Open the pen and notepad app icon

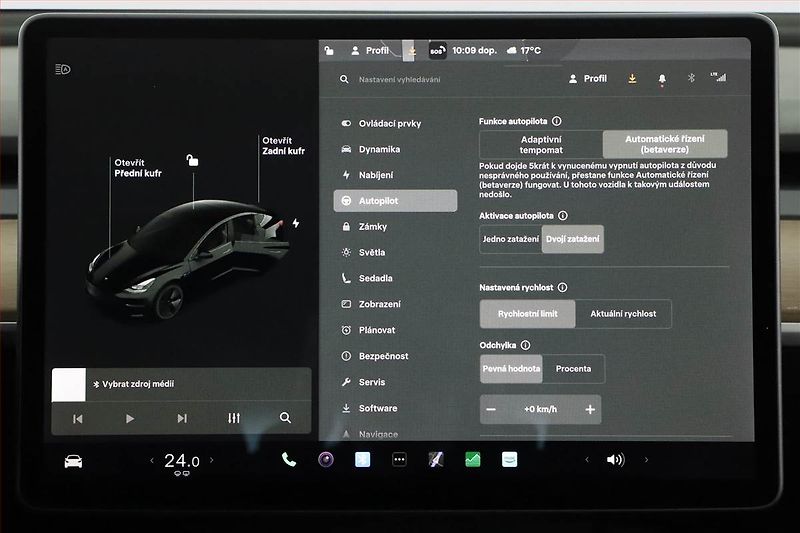(x=436, y=460)
